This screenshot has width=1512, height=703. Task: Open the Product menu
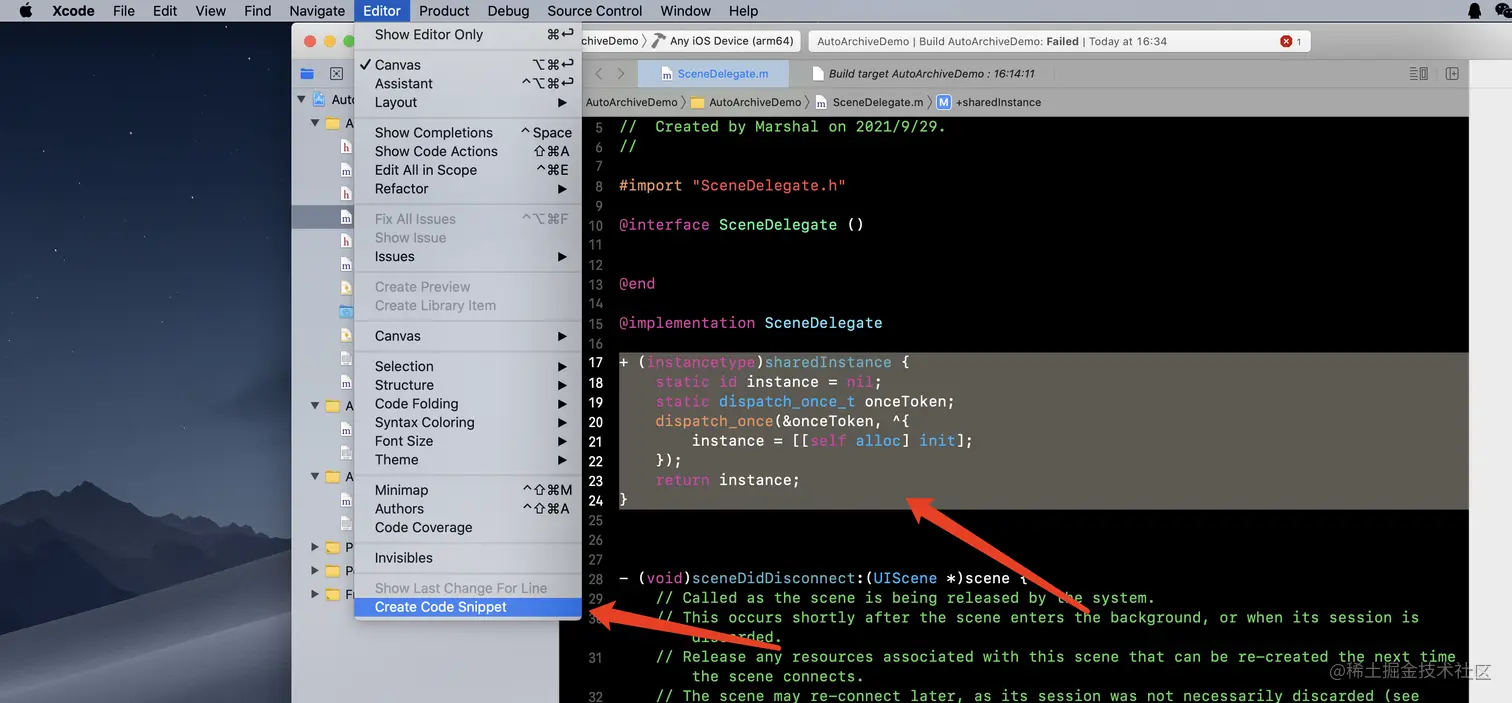tap(444, 11)
